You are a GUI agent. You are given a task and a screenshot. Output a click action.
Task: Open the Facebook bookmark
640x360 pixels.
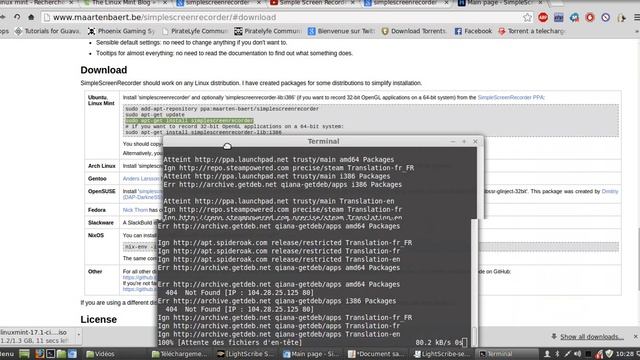point(473,31)
